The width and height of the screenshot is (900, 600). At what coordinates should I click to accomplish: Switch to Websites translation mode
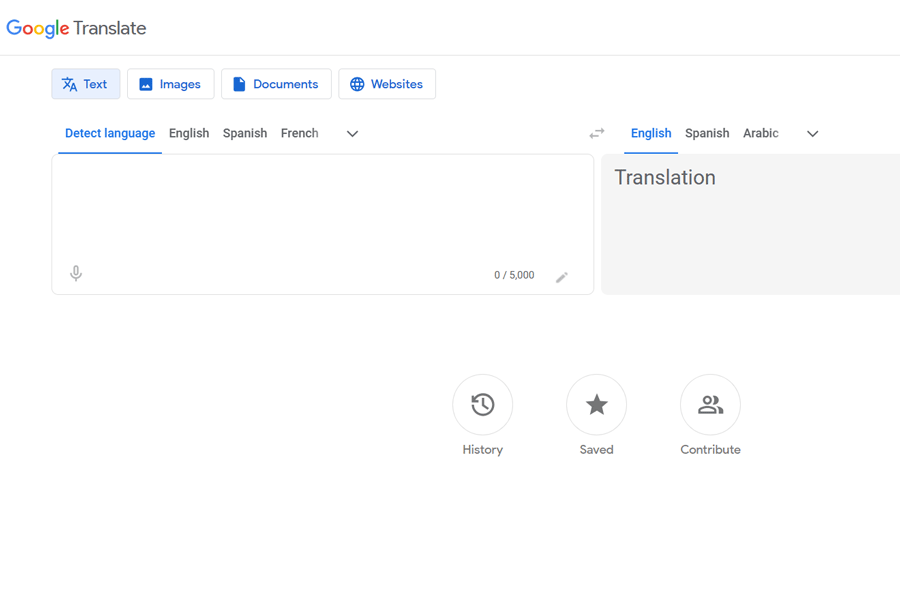click(x=387, y=84)
